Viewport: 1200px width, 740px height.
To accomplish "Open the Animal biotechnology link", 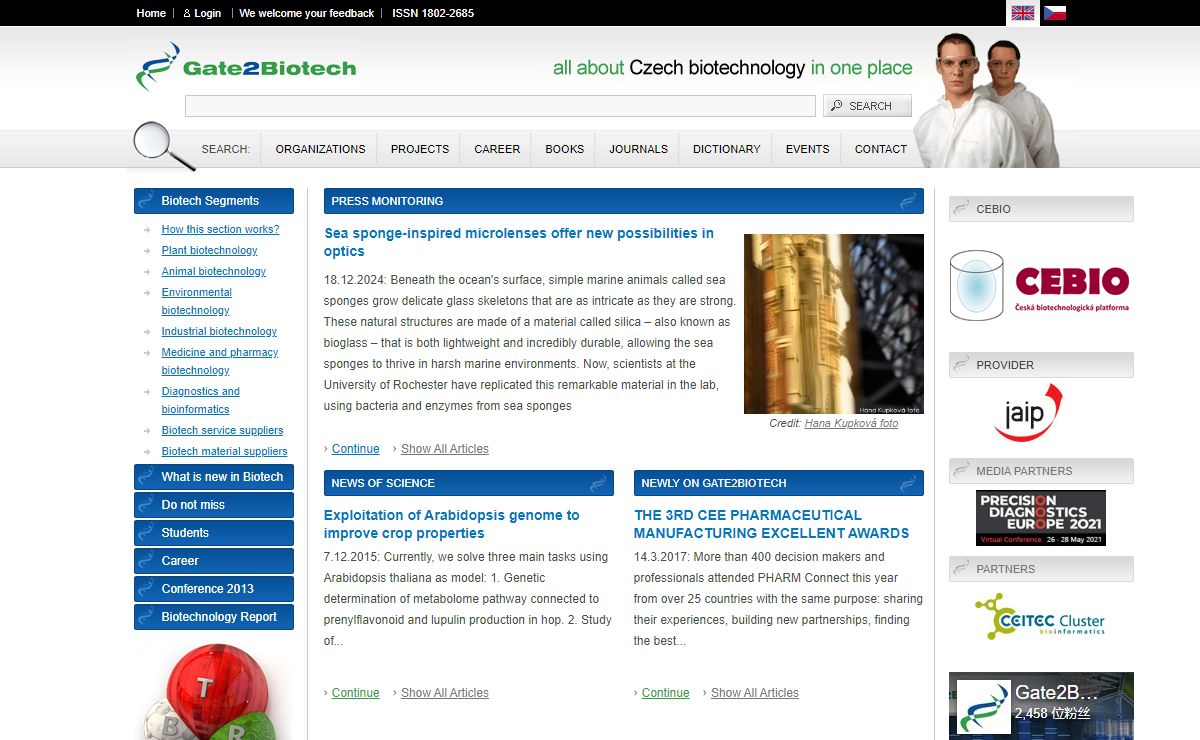I will pos(214,271).
